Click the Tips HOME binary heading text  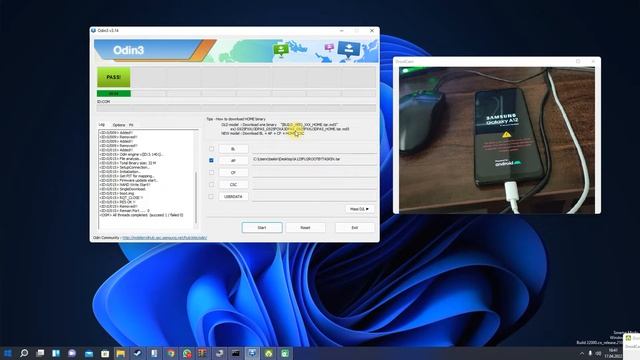[236, 119]
